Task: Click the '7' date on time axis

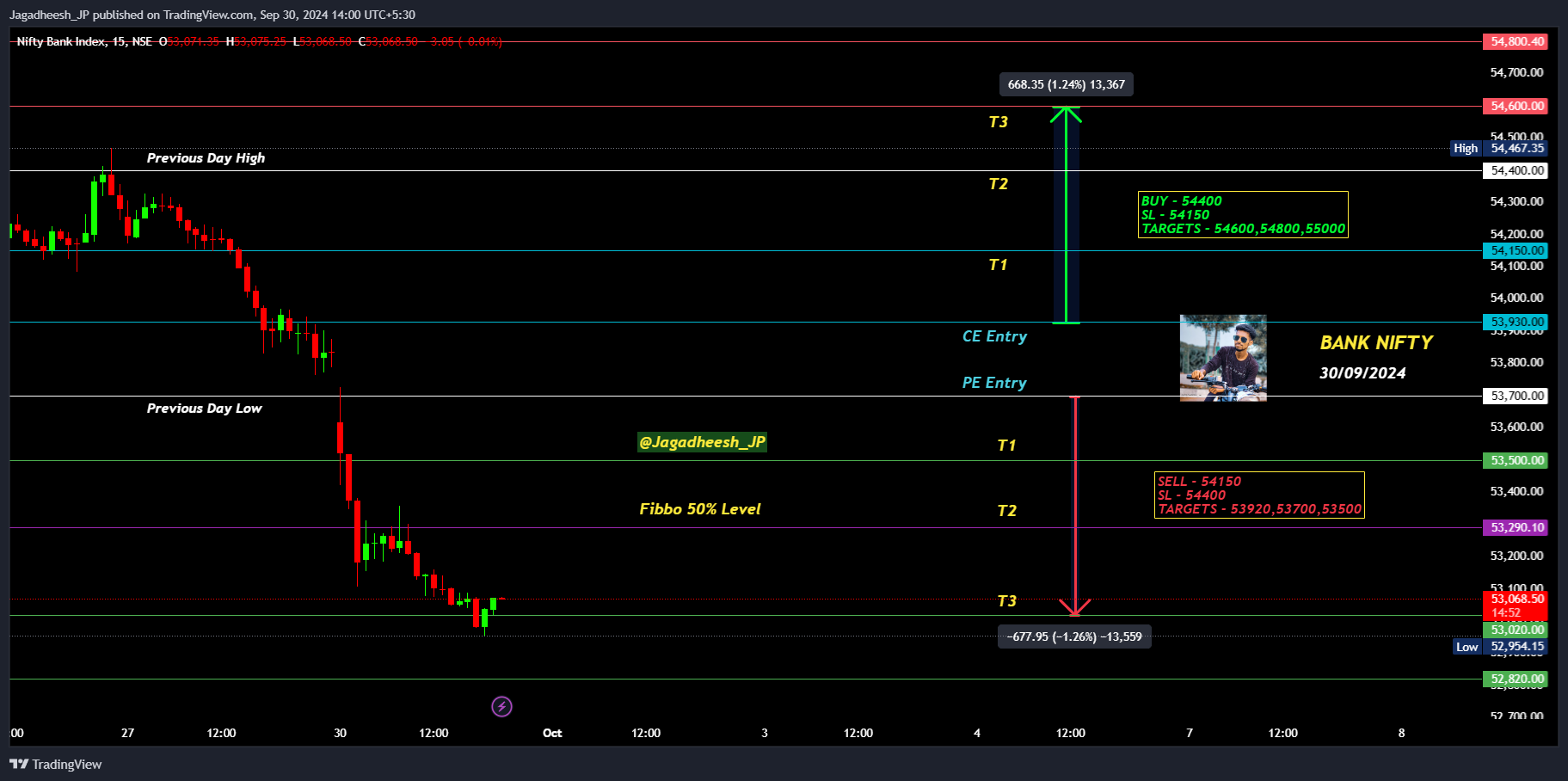Action: (1190, 733)
